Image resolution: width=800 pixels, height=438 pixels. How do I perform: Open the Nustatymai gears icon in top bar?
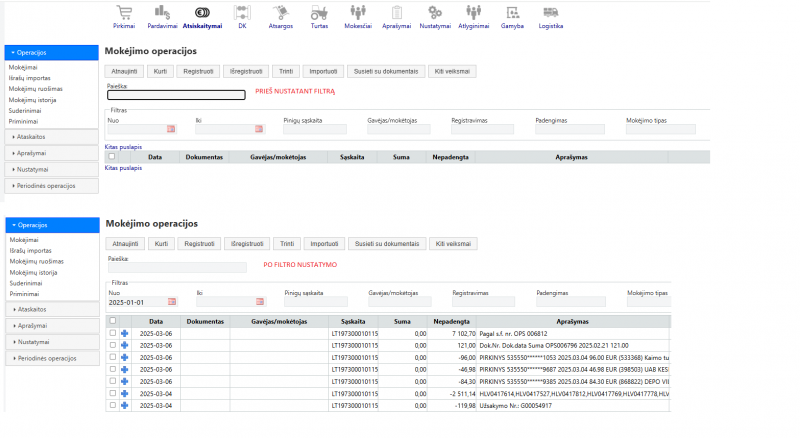[x=435, y=12]
